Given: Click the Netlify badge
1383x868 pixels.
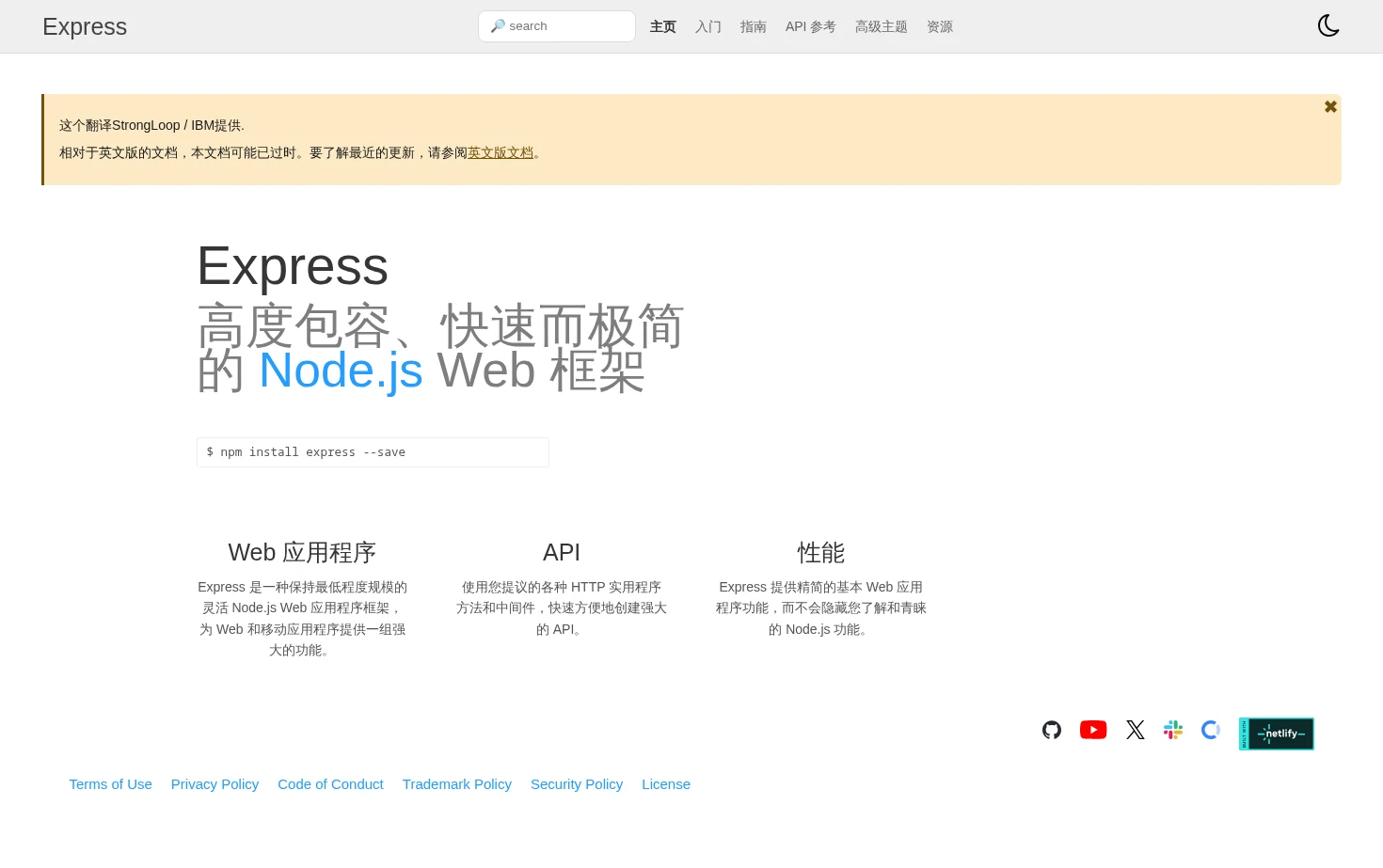Looking at the screenshot, I should click(1277, 734).
